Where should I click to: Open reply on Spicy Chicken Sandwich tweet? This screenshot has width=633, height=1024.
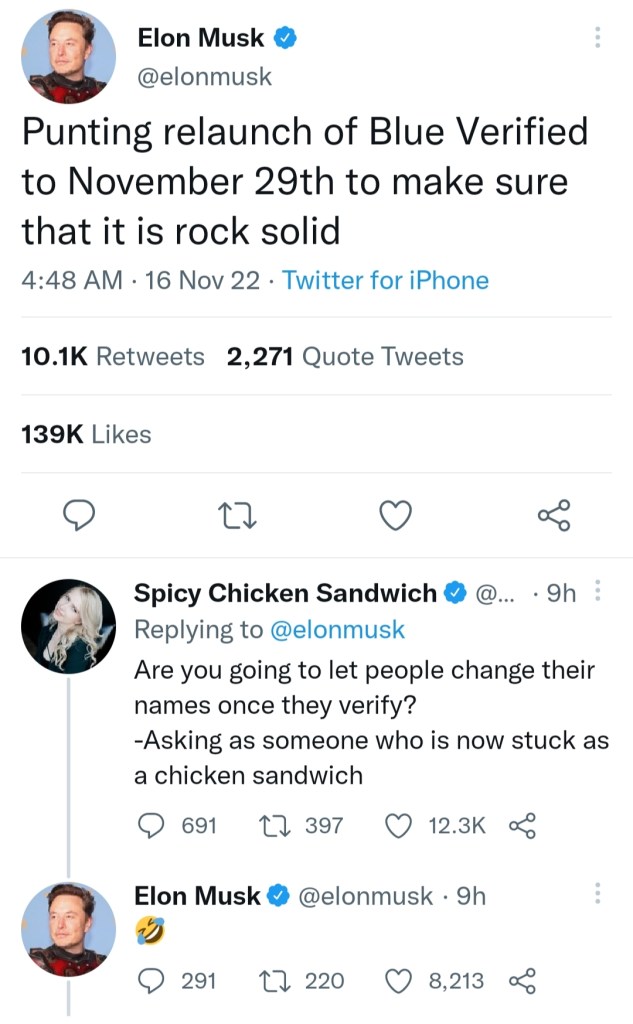coord(151,825)
